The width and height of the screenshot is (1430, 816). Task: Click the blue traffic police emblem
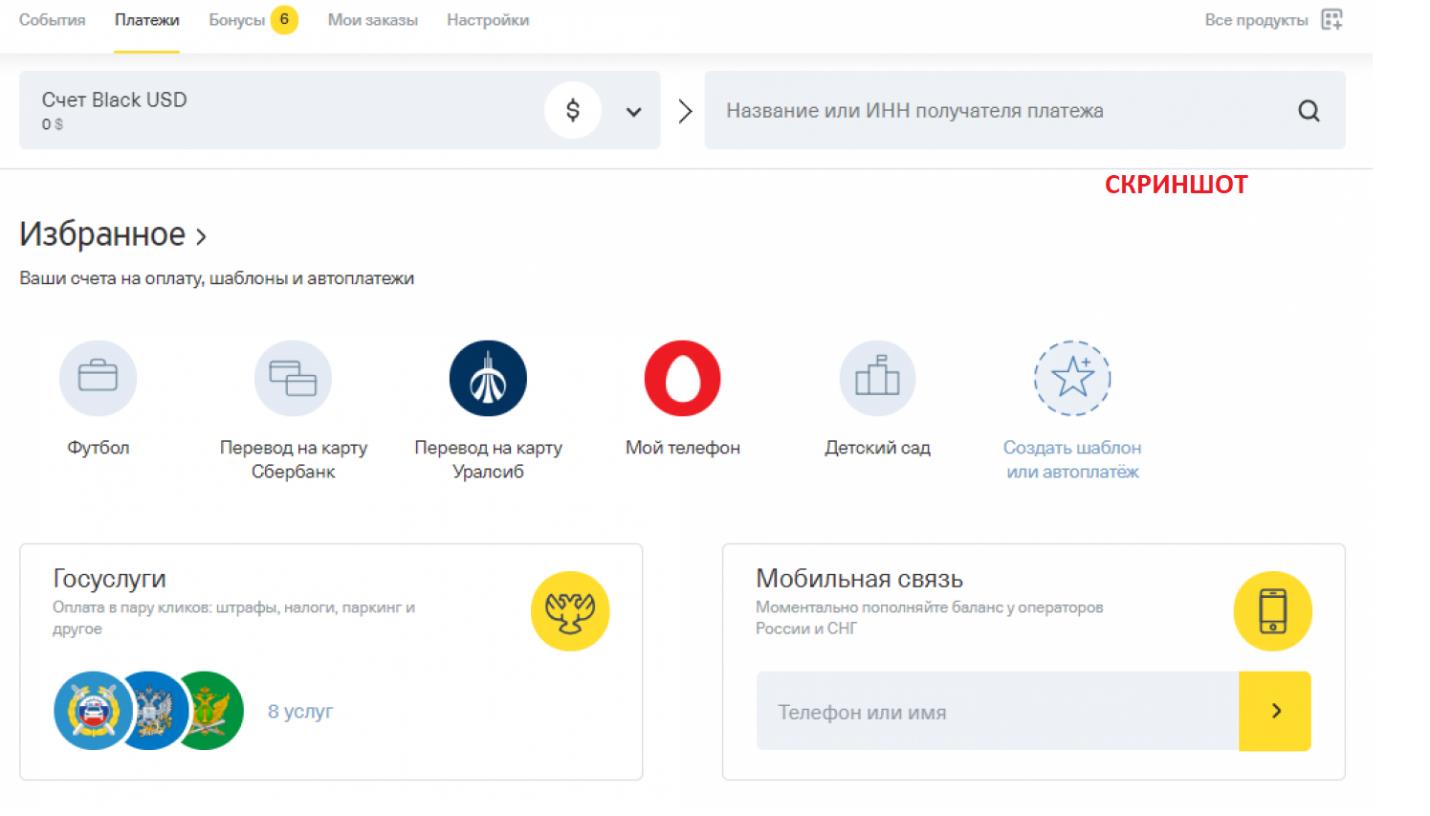coord(91,710)
